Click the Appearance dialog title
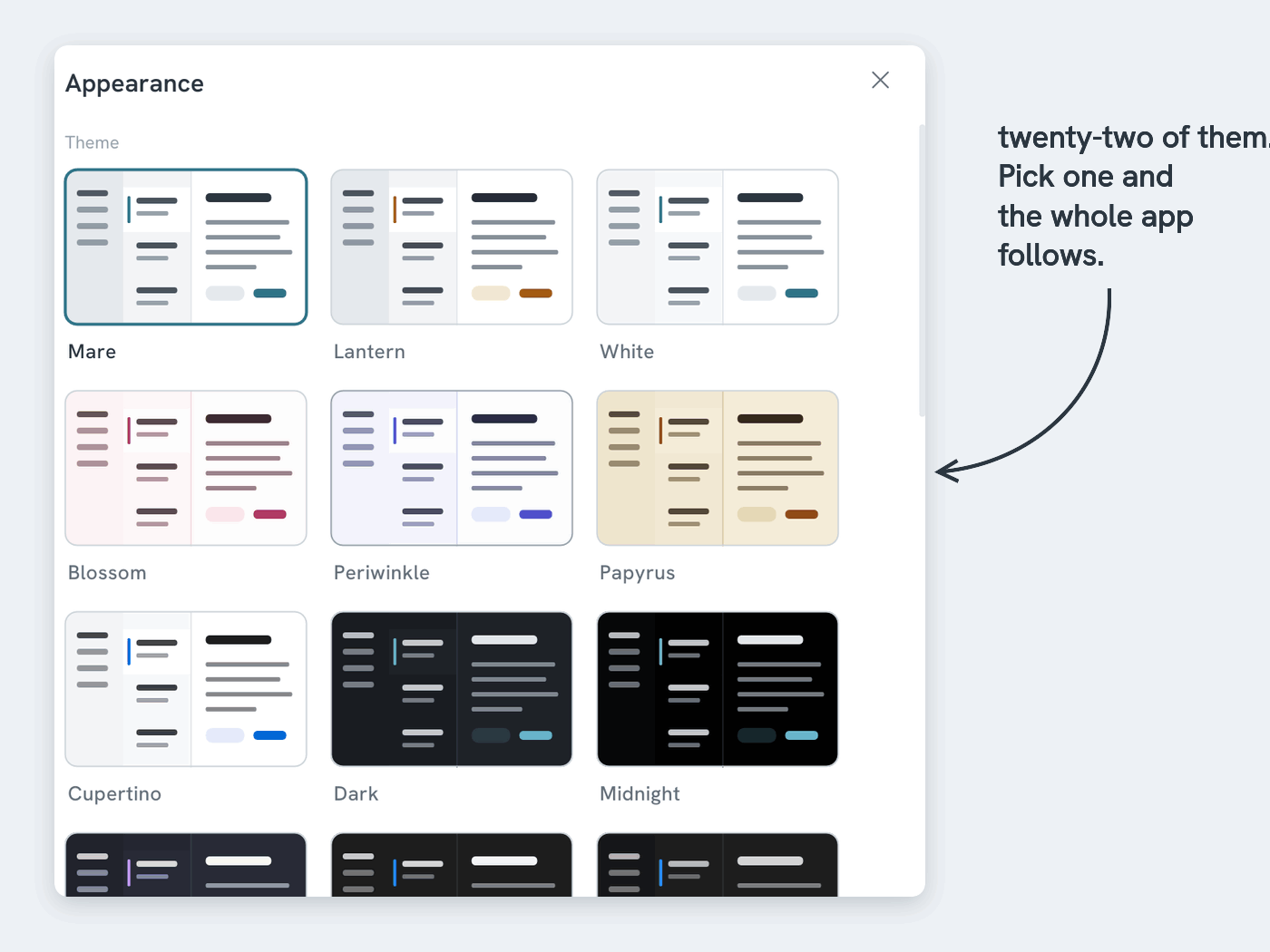Screen dimensions: 1270x952 134,84
